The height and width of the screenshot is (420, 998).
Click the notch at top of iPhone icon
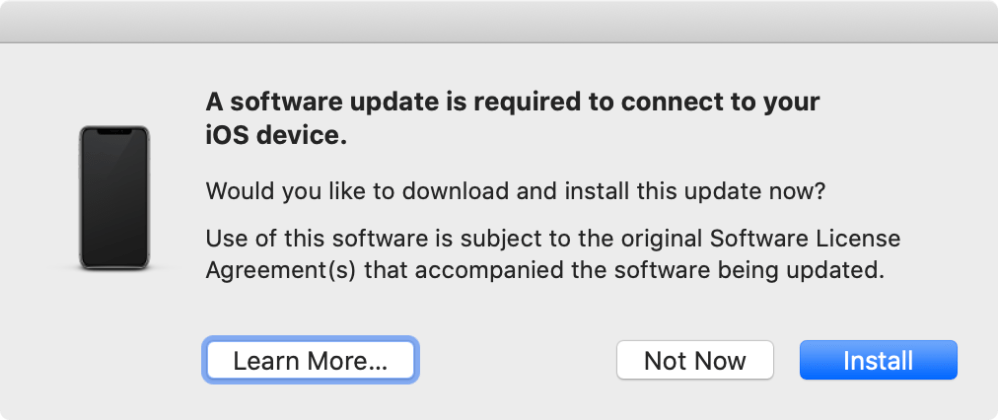tap(115, 131)
